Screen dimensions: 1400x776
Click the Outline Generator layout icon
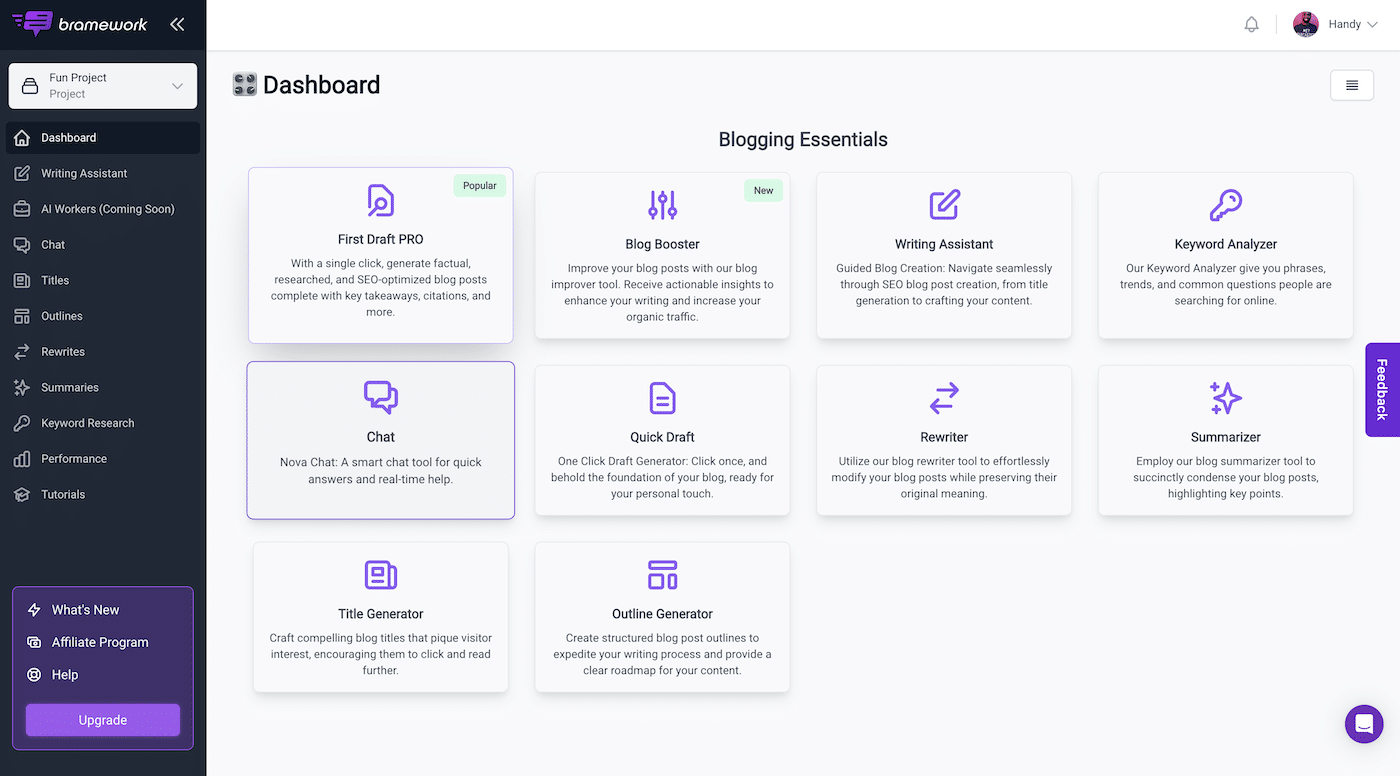663,575
